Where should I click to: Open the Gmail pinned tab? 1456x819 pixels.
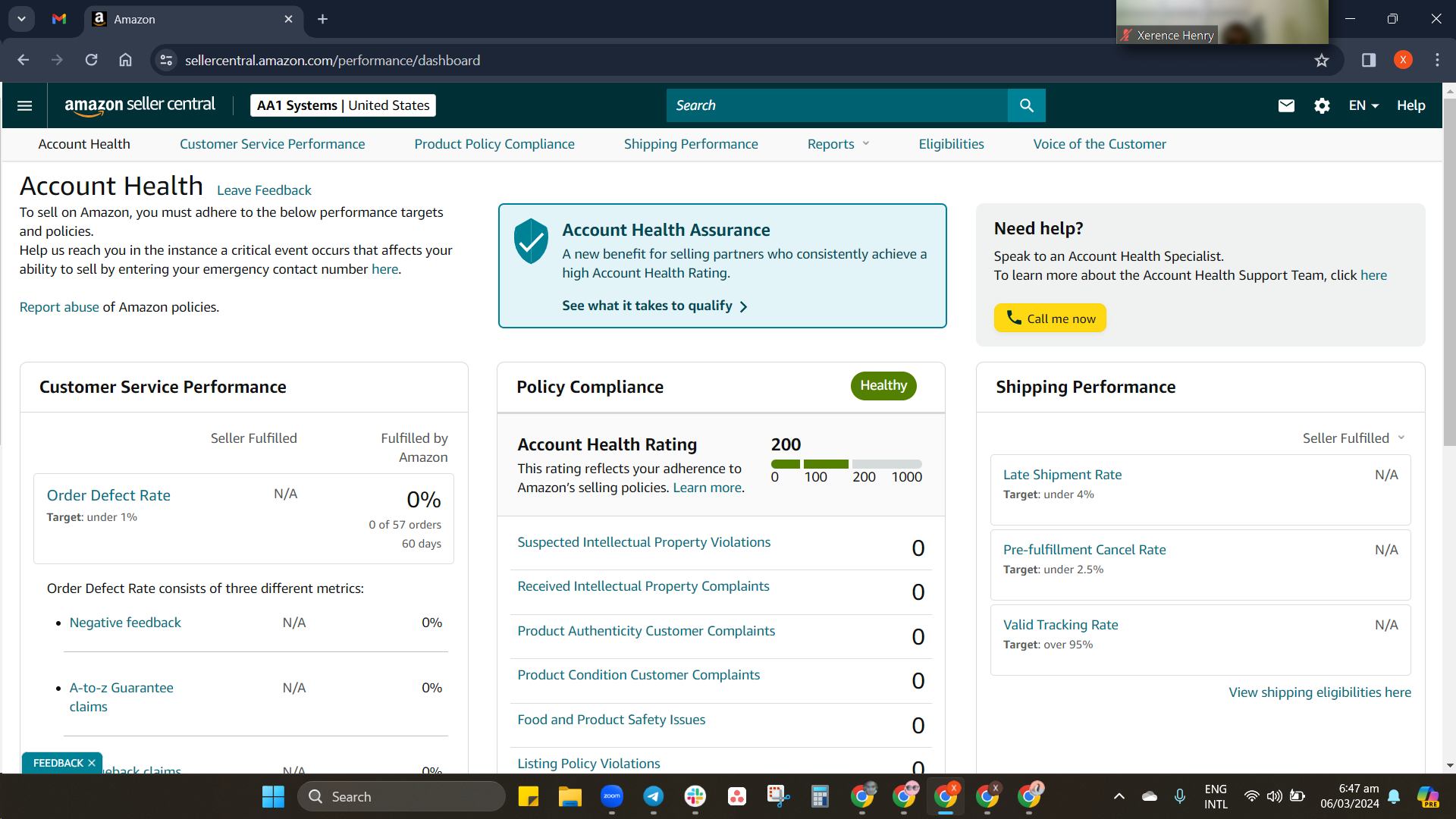59,19
